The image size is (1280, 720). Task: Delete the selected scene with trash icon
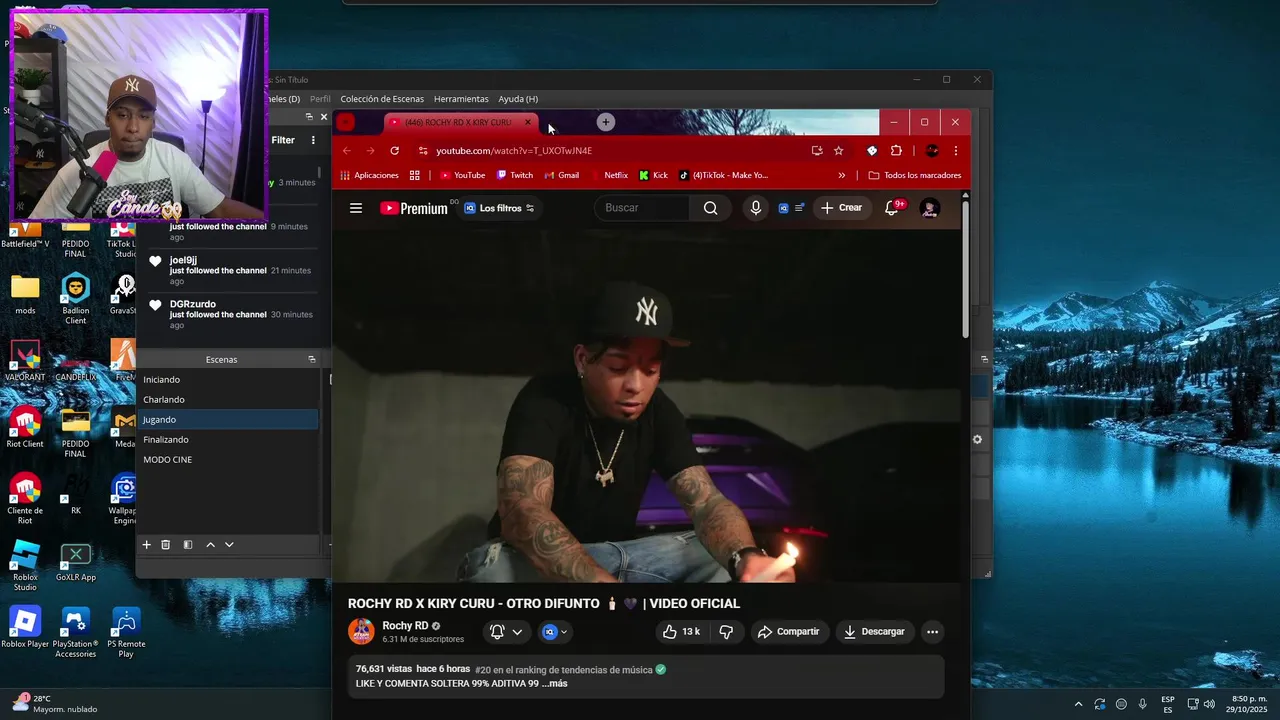click(x=166, y=545)
